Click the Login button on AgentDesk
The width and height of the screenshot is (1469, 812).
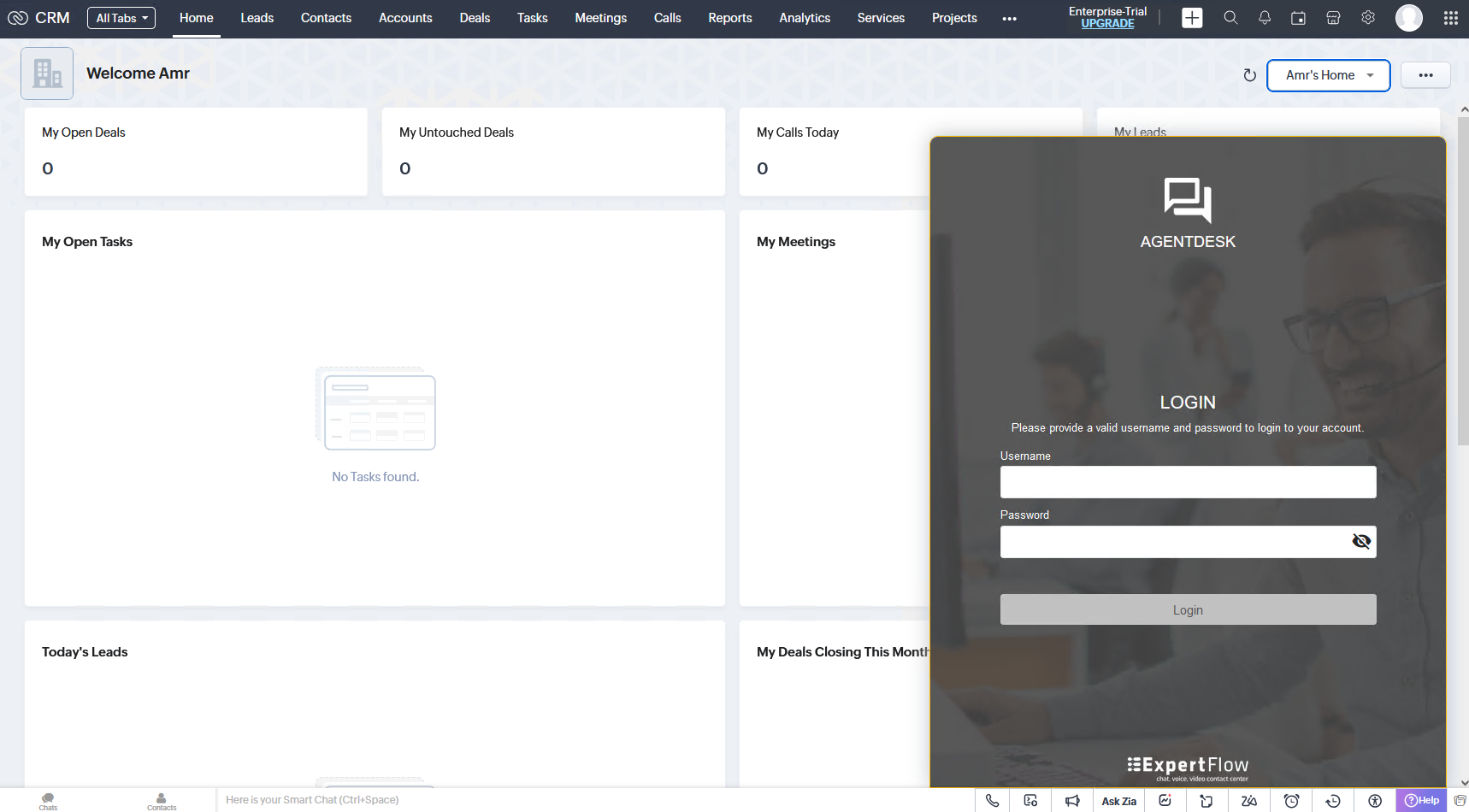[1188, 609]
